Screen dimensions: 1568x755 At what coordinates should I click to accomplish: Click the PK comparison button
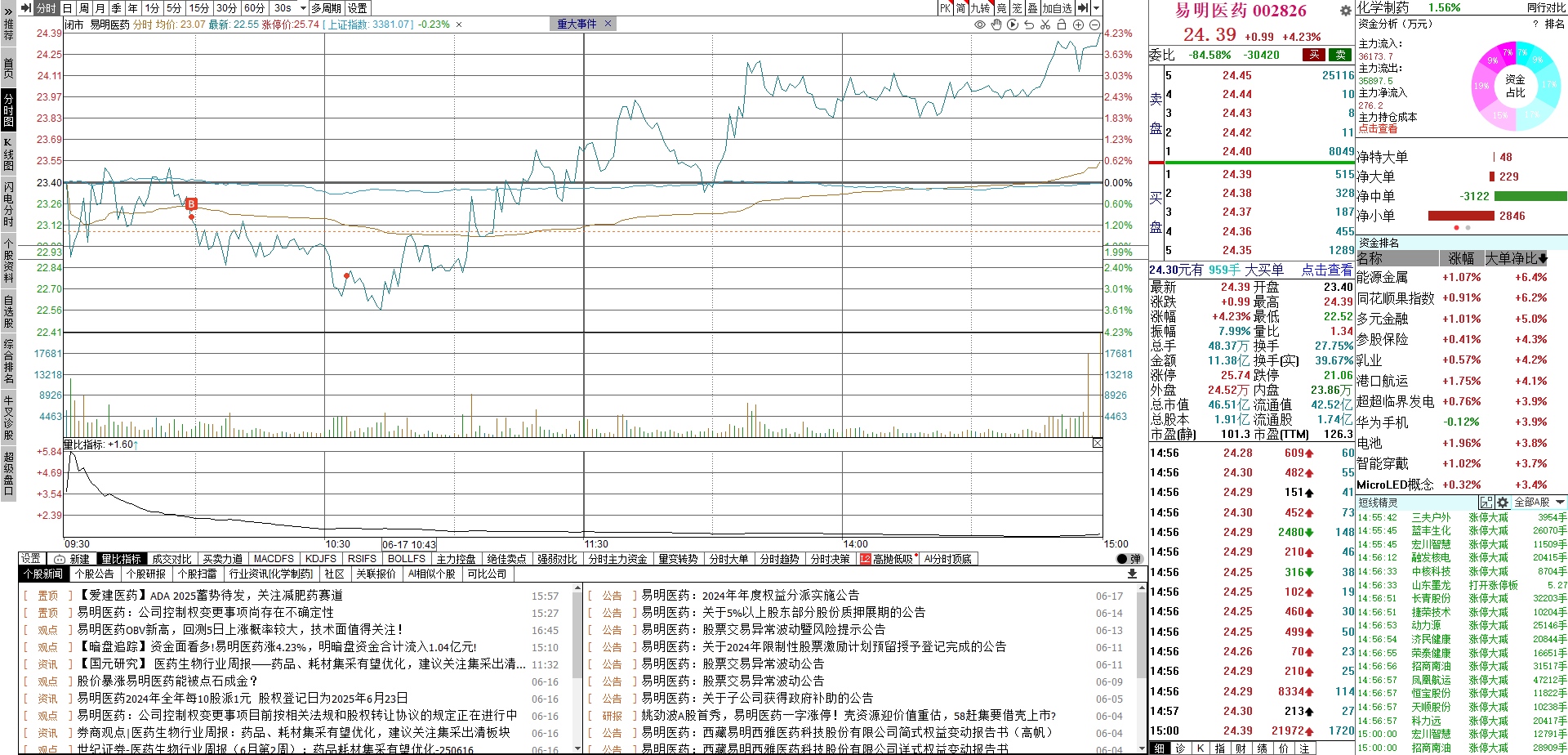click(x=945, y=8)
